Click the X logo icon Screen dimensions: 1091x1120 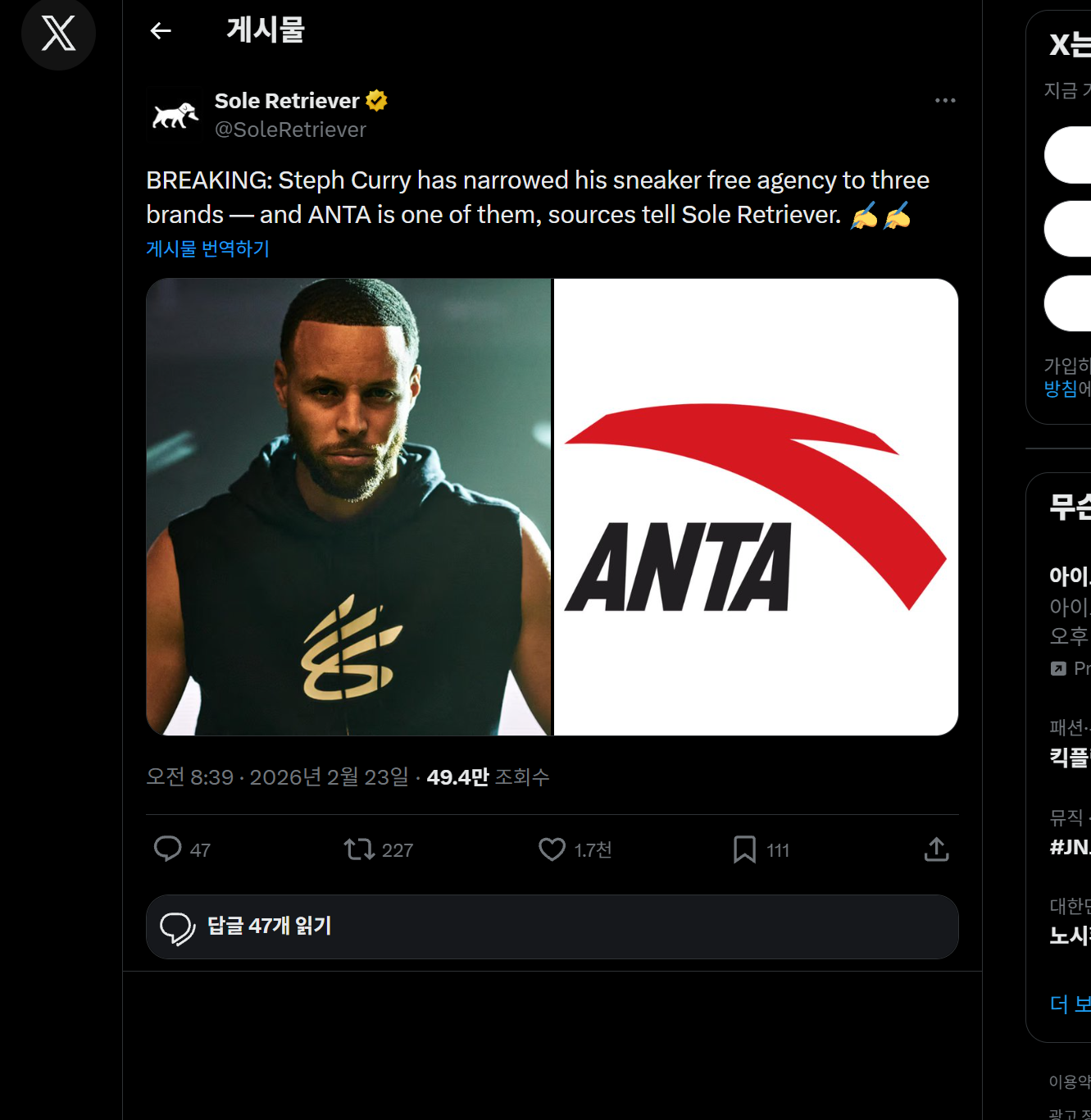[x=58, y=34]
